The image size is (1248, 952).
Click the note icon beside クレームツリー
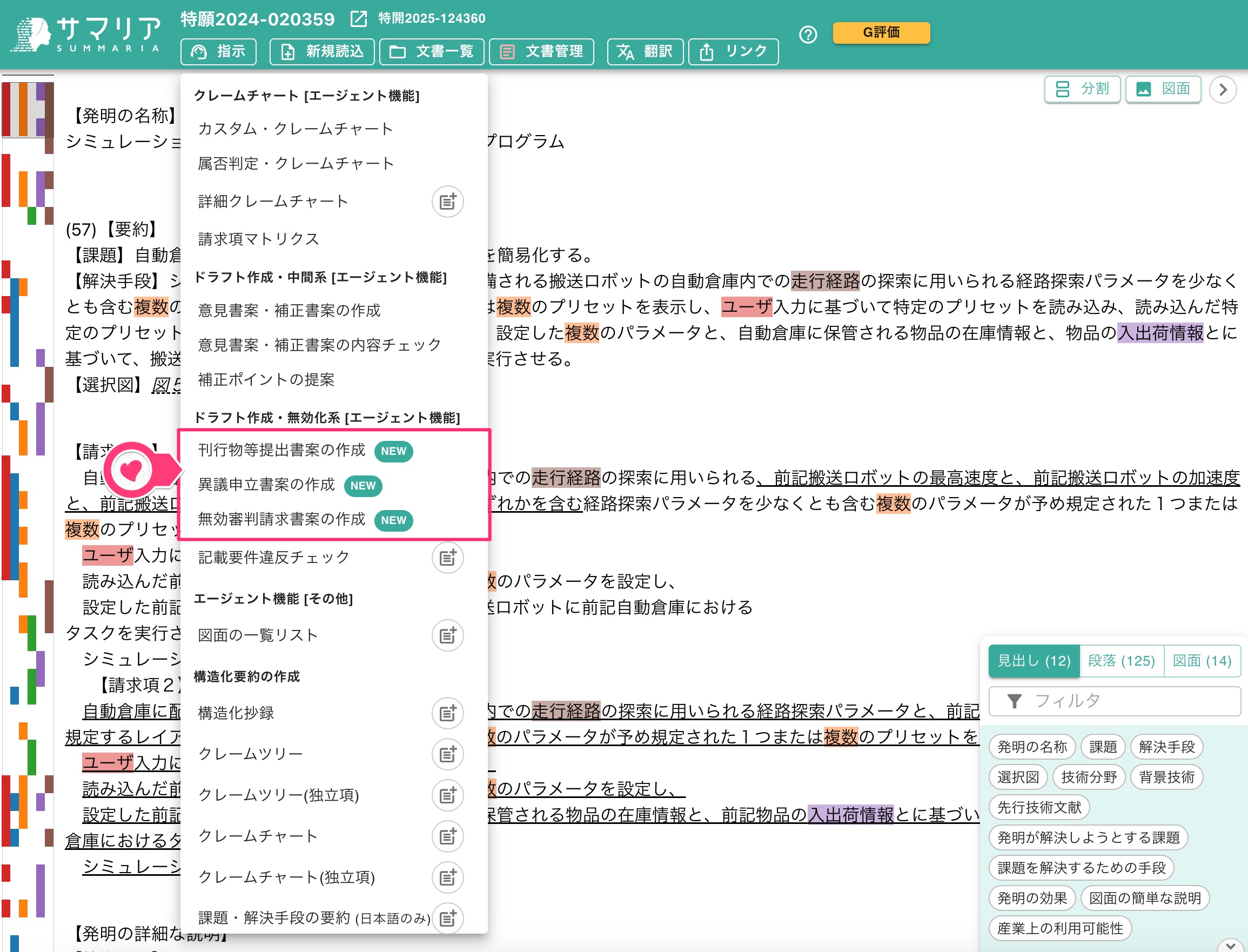(x=447, y=754)
